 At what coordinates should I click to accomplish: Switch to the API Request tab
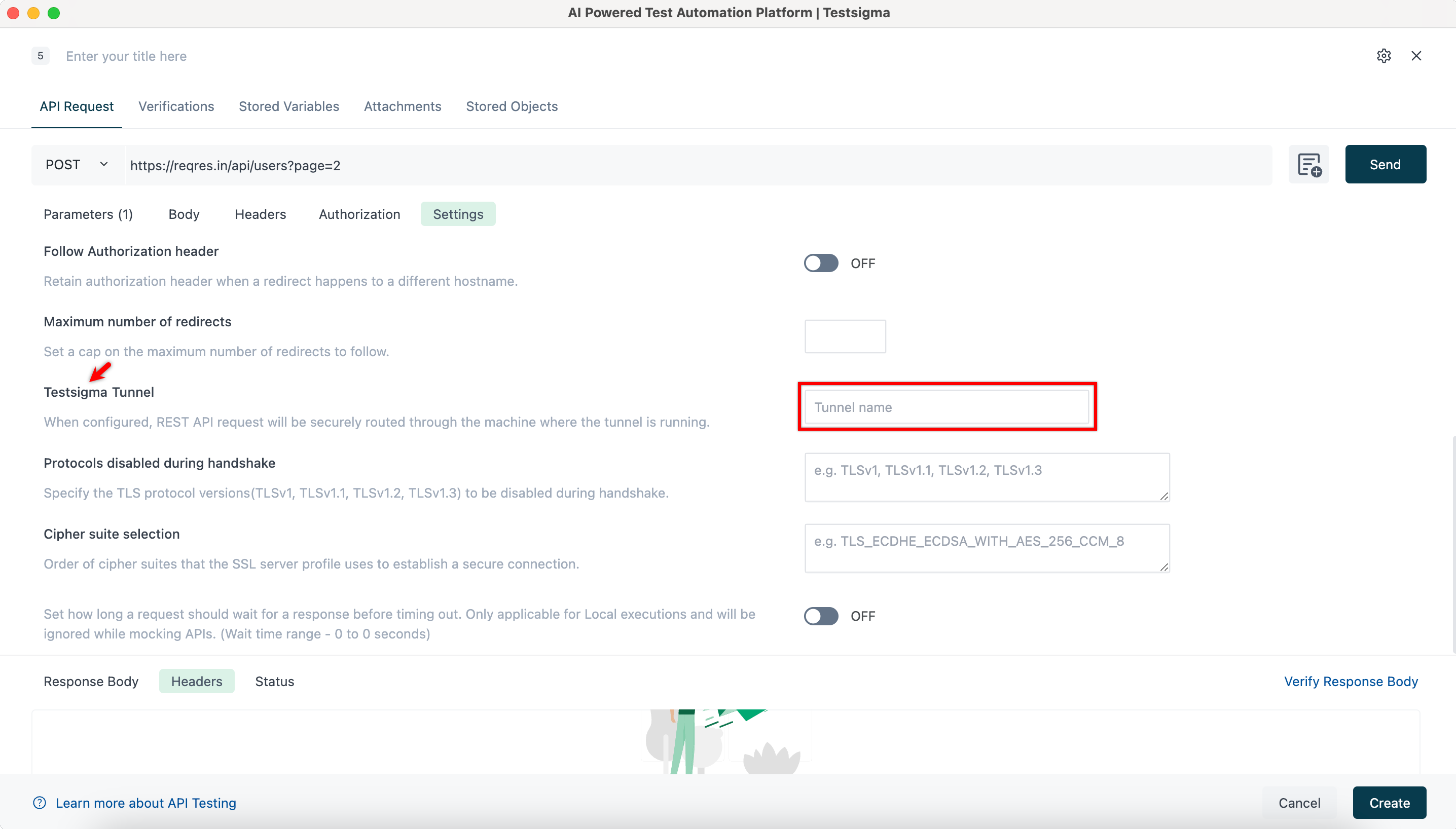tap(77, 106)
